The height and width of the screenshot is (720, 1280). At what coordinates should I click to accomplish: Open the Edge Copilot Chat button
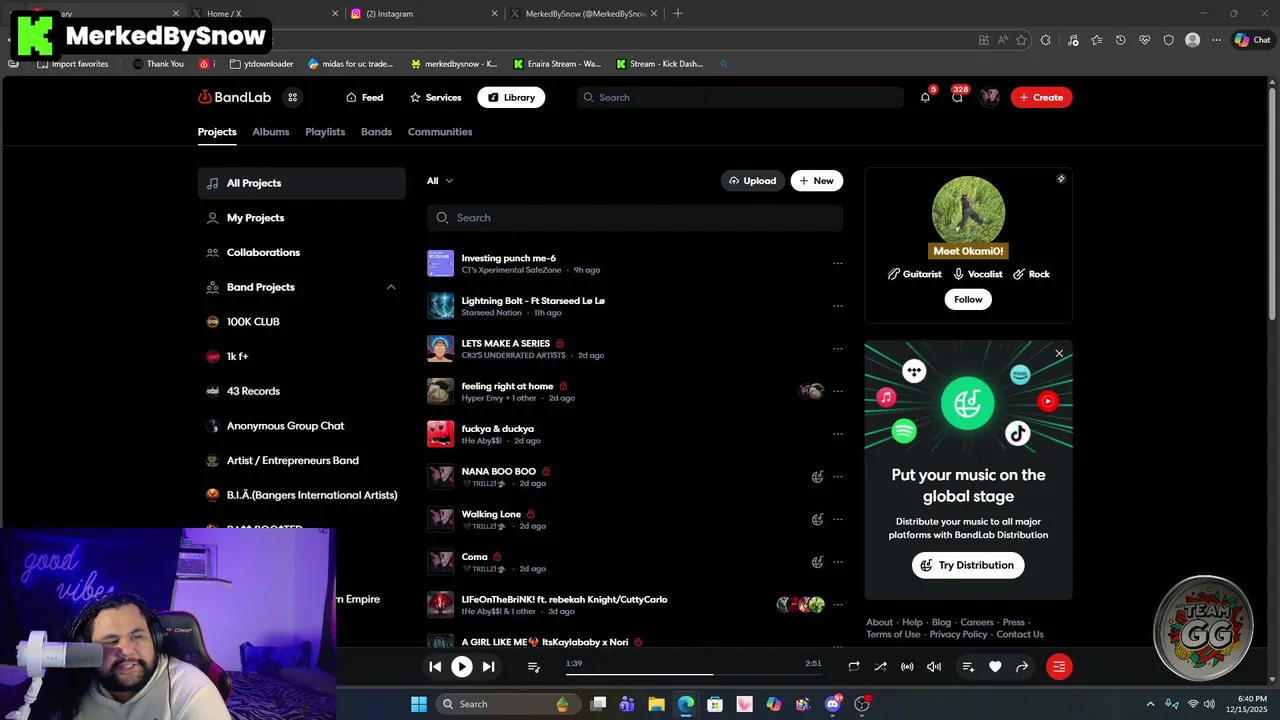(x=1252, y=40)
